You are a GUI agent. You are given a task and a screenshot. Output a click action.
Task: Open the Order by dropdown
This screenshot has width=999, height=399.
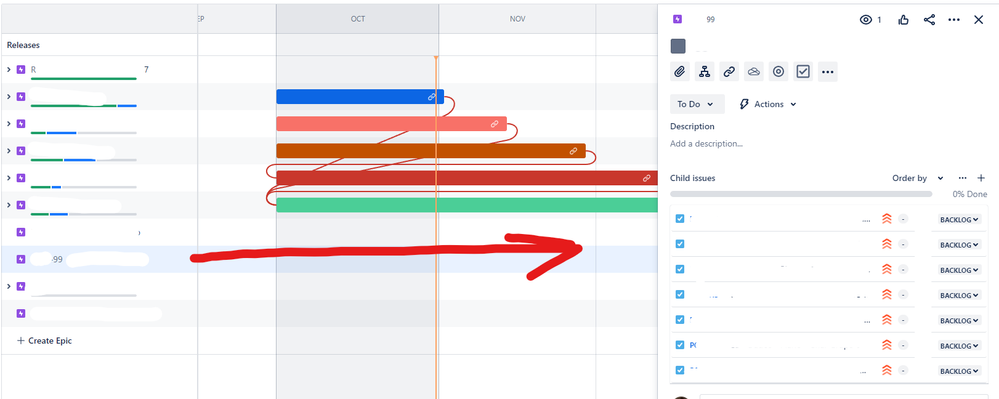pyautogui.click(x=917, y=178)
